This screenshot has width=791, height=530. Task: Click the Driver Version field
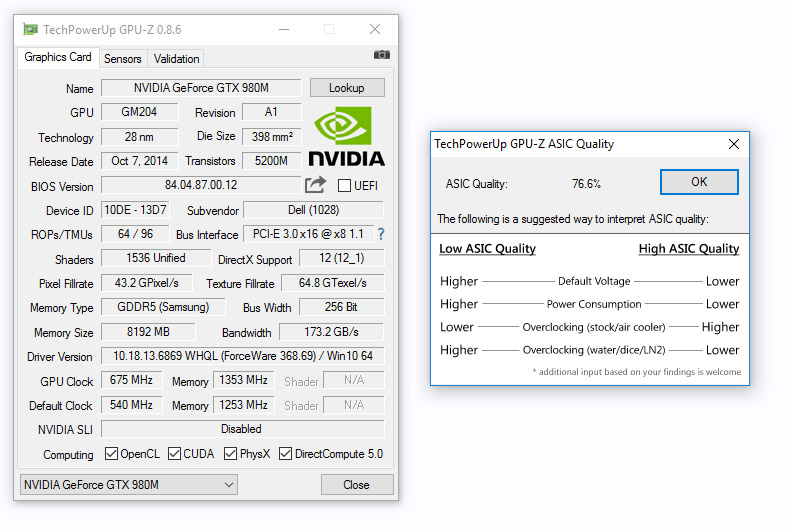point(243,356)
